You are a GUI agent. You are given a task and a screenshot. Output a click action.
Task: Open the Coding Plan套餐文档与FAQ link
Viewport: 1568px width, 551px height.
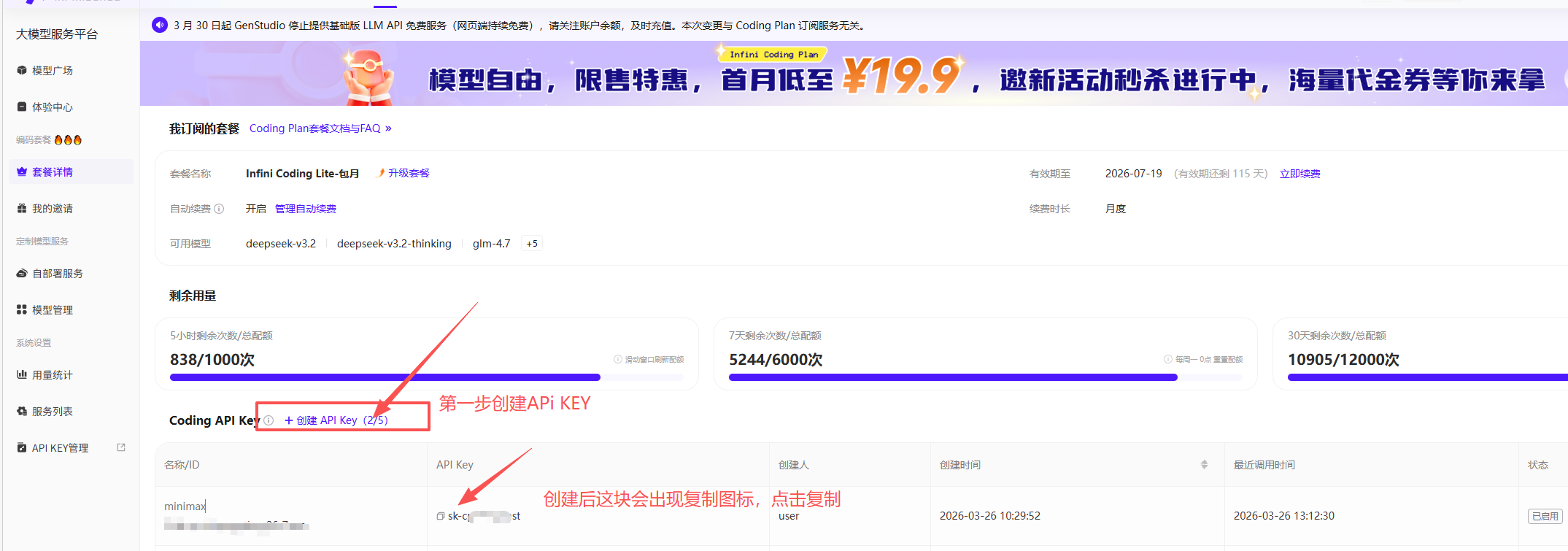tap(320, 128)
